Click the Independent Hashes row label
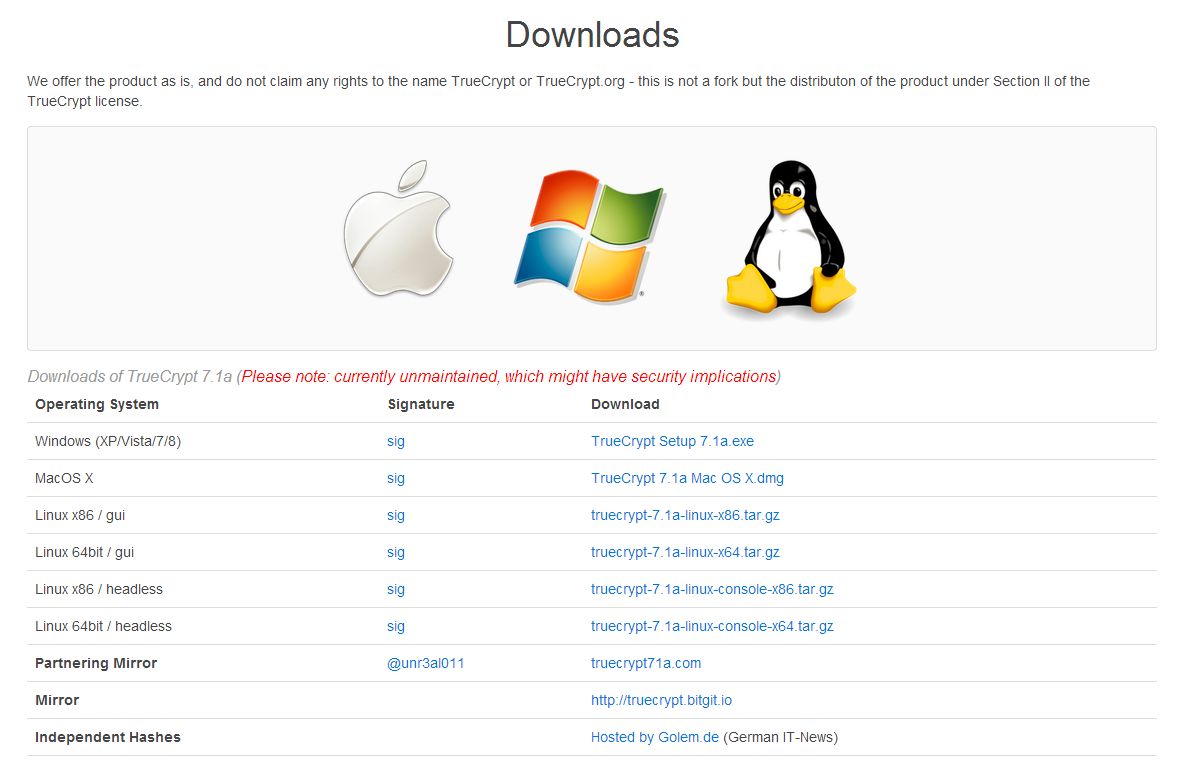This screenshot has width=1179, height=766. pos(108,737)
